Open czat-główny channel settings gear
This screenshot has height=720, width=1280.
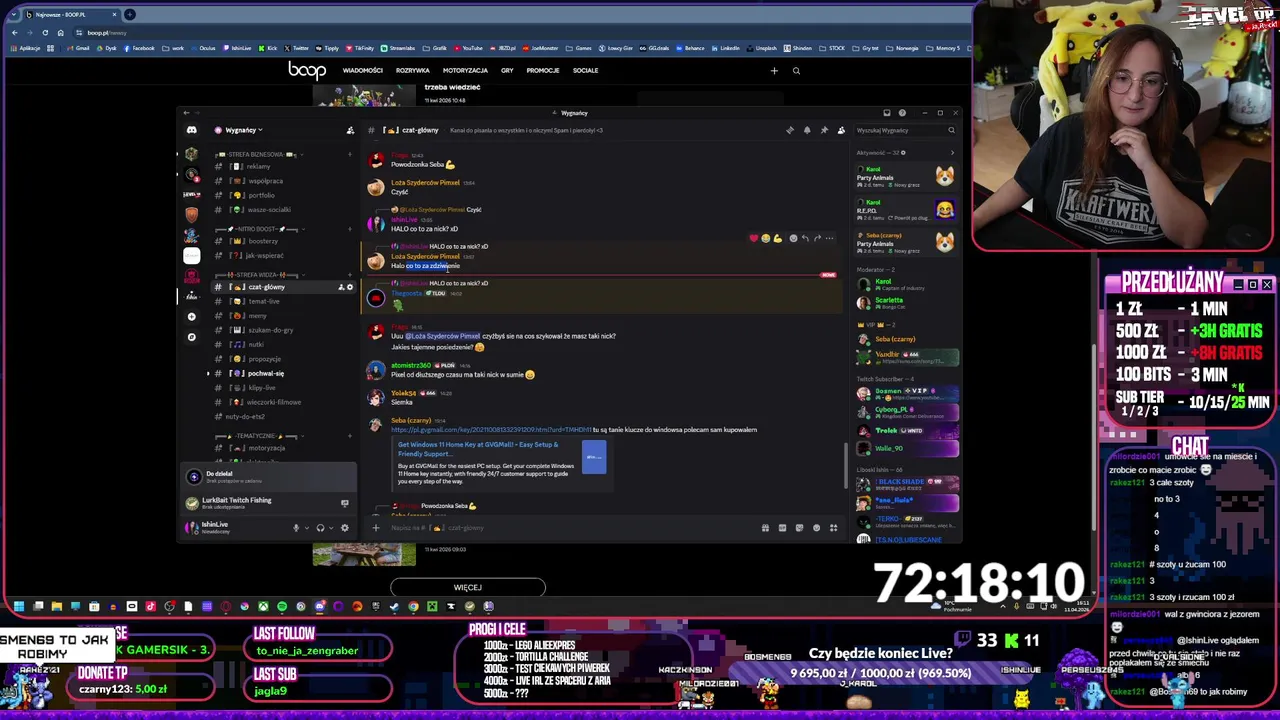349,287
